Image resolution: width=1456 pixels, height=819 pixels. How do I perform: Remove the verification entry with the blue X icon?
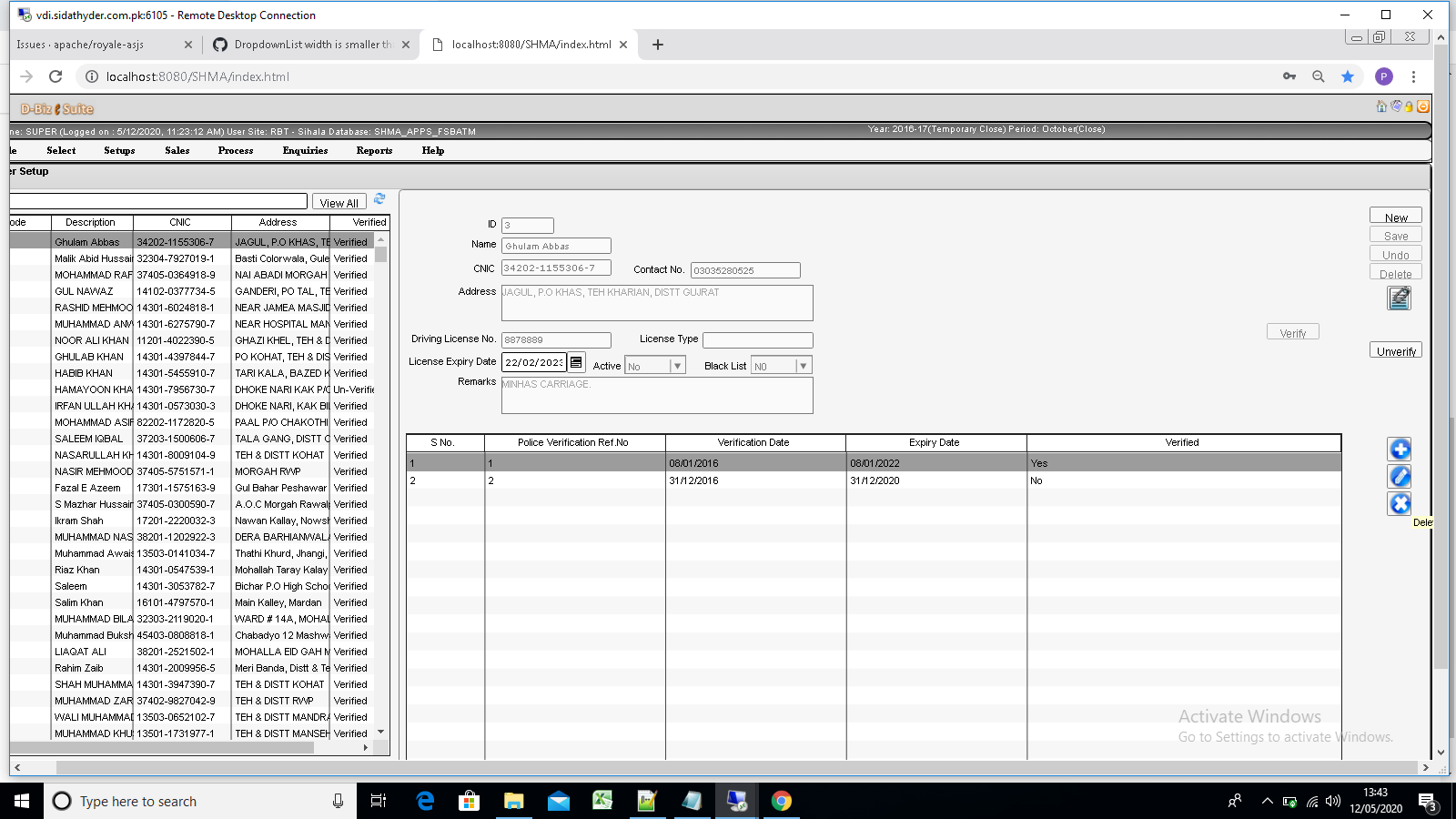coord(1399,503)
